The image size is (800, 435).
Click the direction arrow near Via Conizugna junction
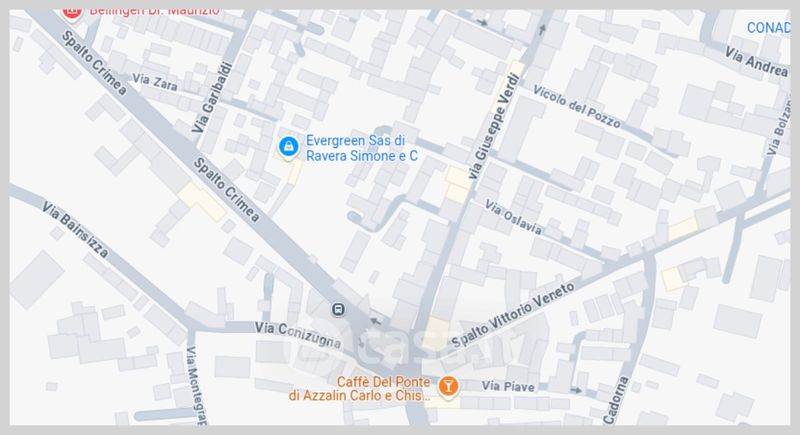pos(376,321)
